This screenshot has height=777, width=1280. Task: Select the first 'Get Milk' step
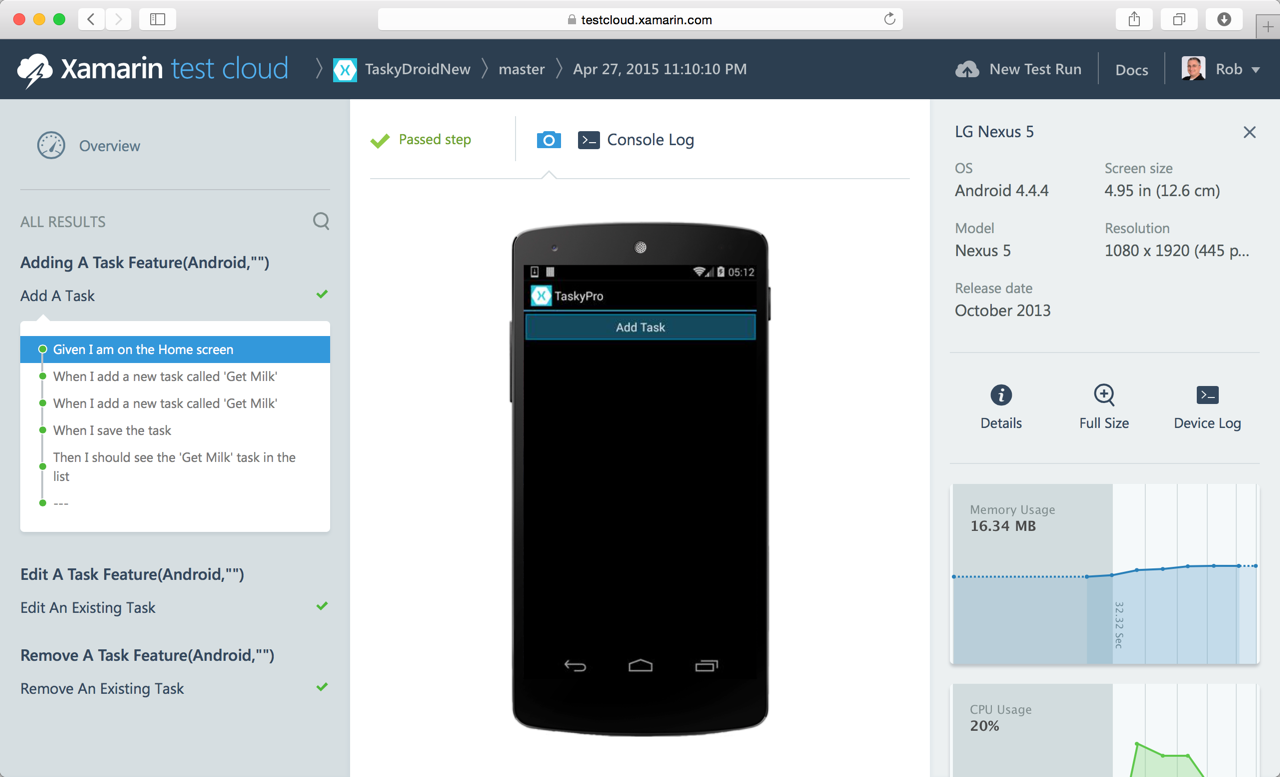click(165, 376)
